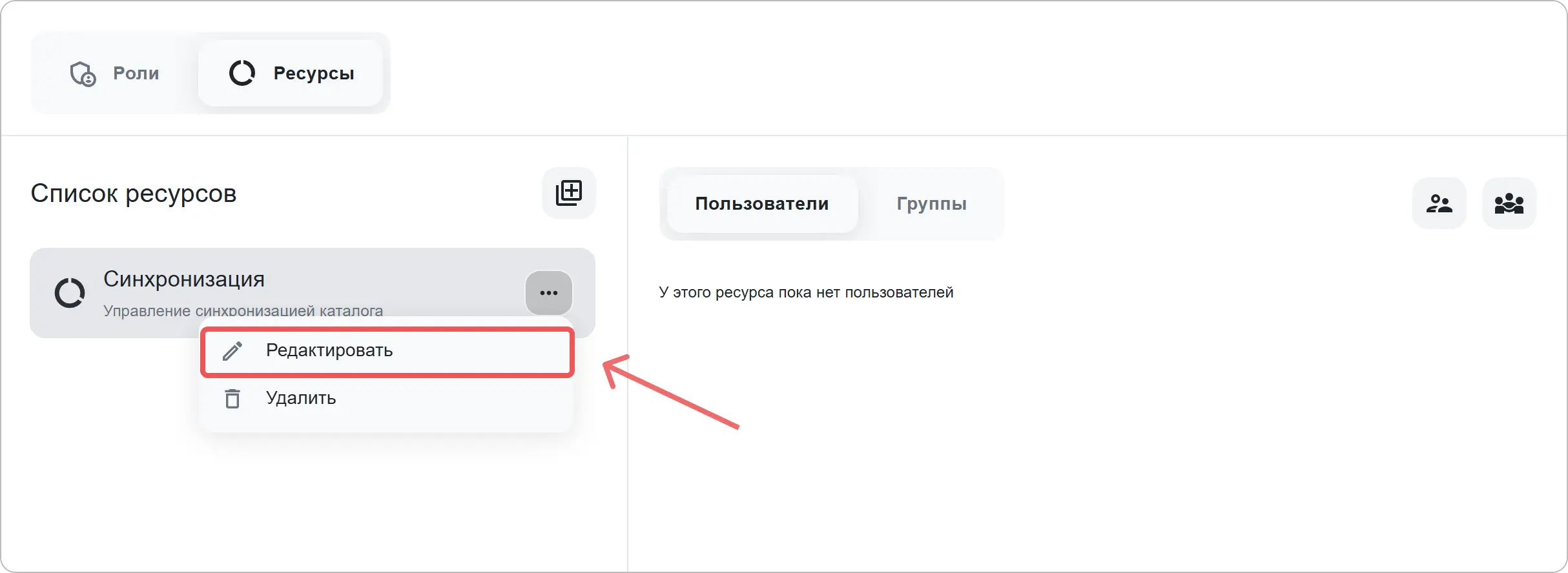The width and height of the screenshot is (1568, 573).
Task: Choose Редактировать from the context menu
Action: [387, 351]
